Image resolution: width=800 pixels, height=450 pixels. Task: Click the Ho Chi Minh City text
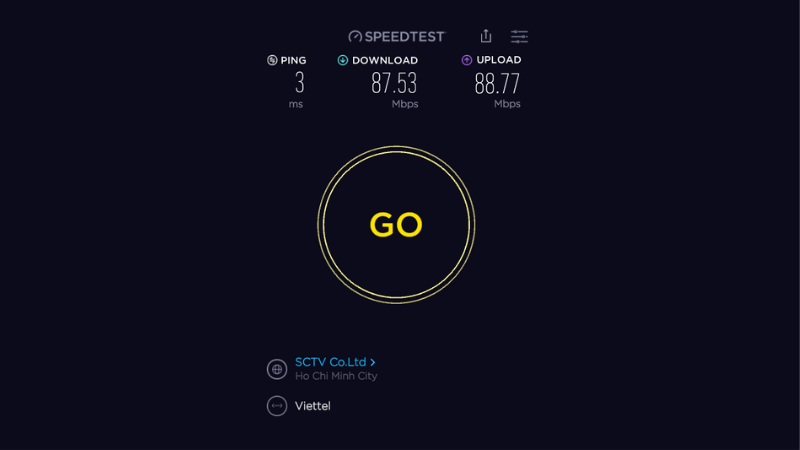(x=336, y=376)
